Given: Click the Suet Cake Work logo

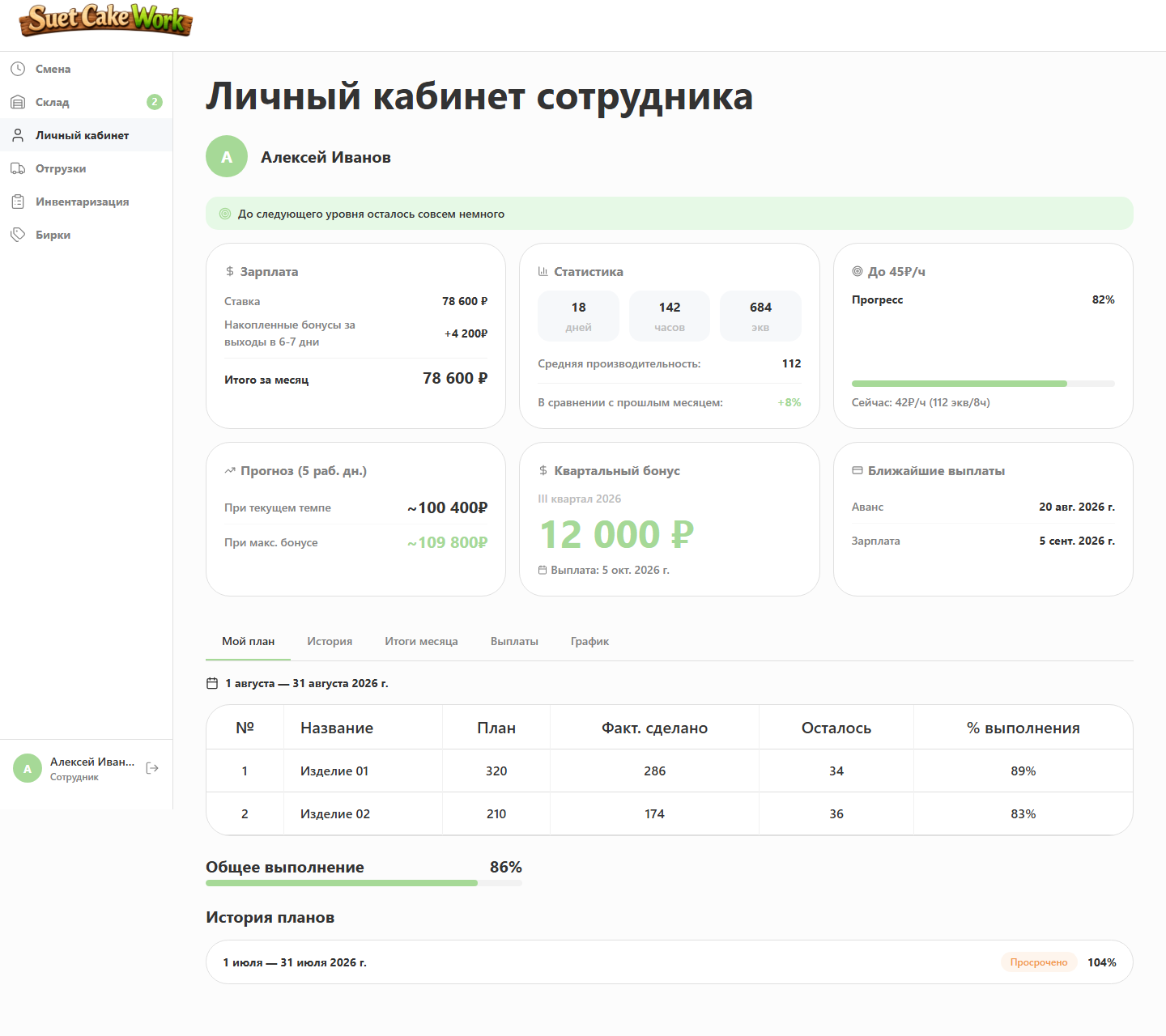Looking at the screenshot, I should (106, 20).
